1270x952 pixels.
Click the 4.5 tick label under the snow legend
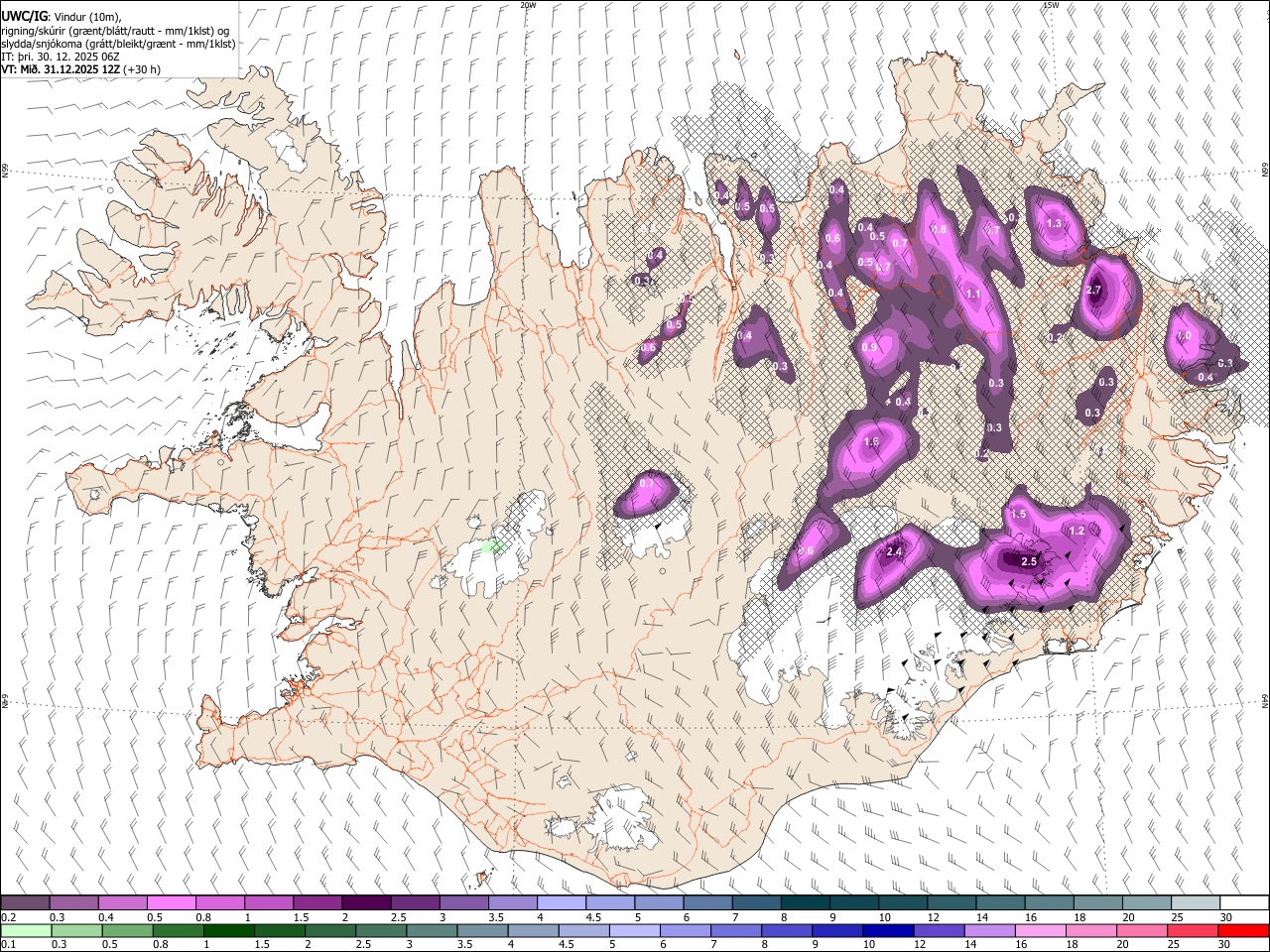point(591,917)
